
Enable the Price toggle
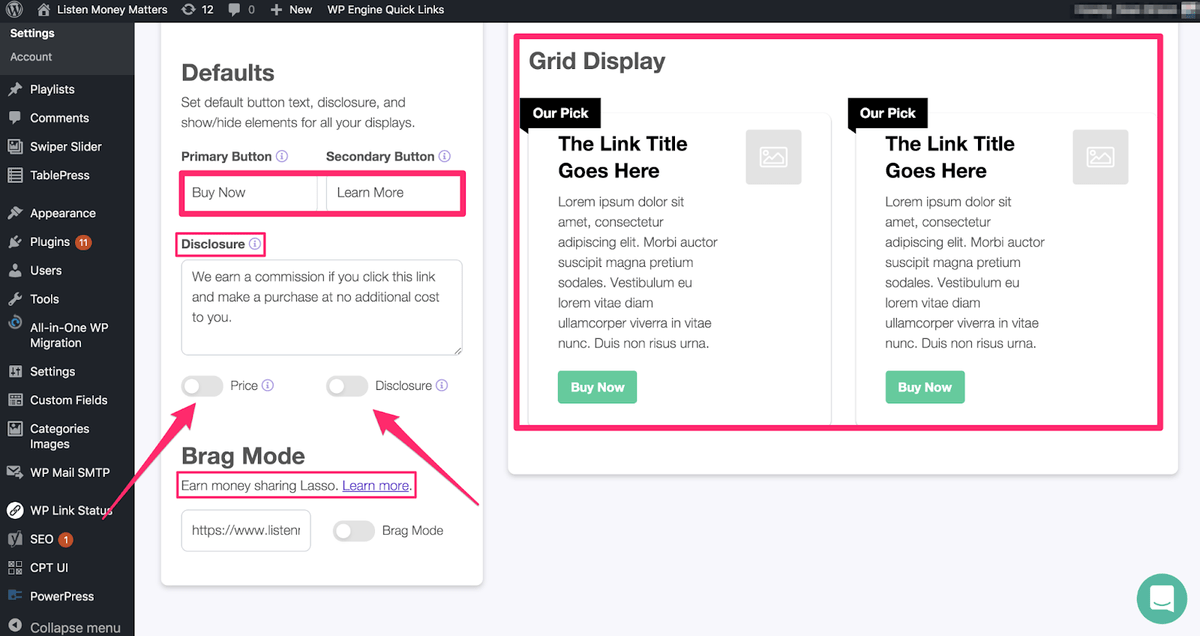[x=202, y=386]
